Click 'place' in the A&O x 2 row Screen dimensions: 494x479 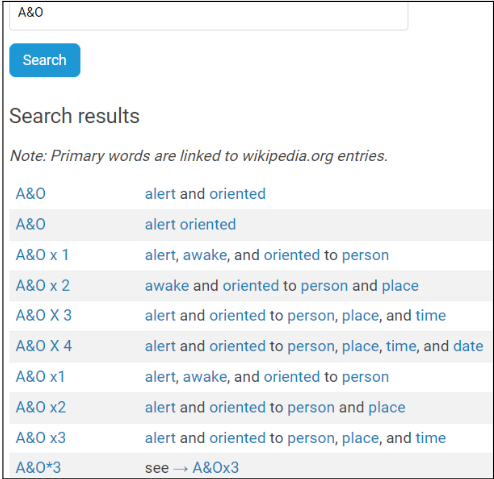click(400, 286)
